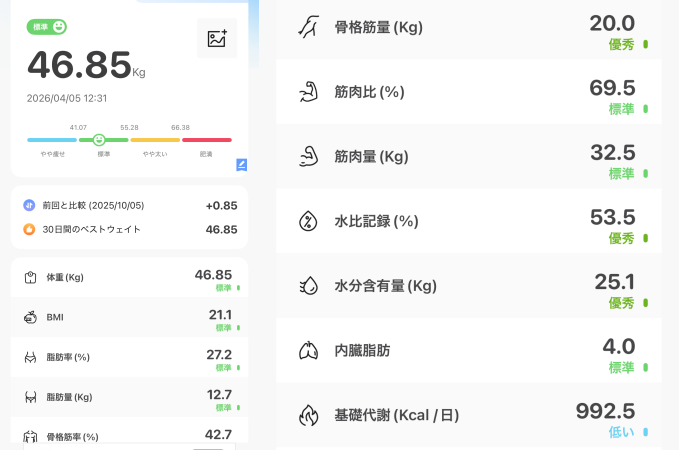The image size is (679, 450).
Task: Click the smiley marker on weight range bar
Action: coord(99,140)
